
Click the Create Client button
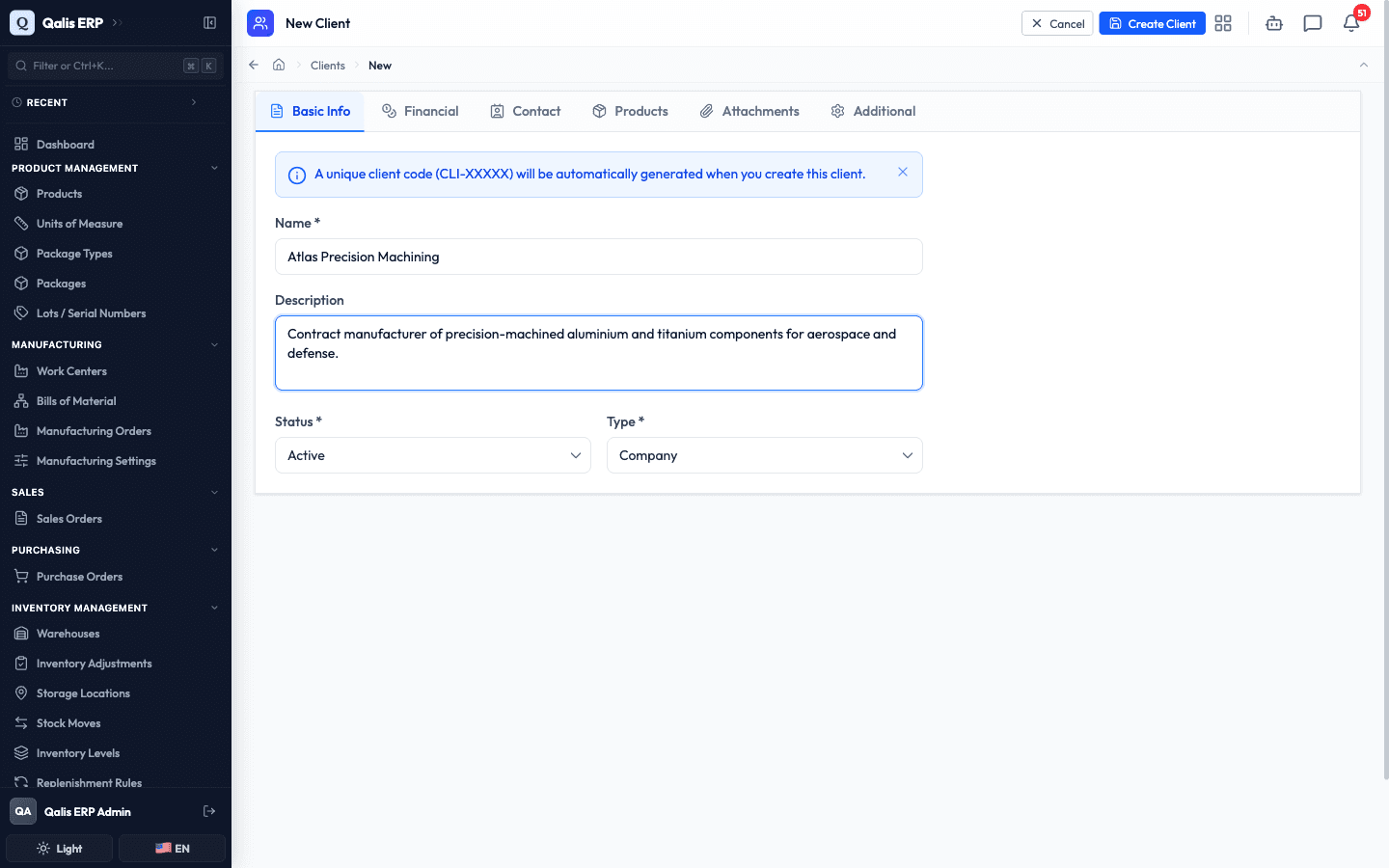tap(1152, 23)
